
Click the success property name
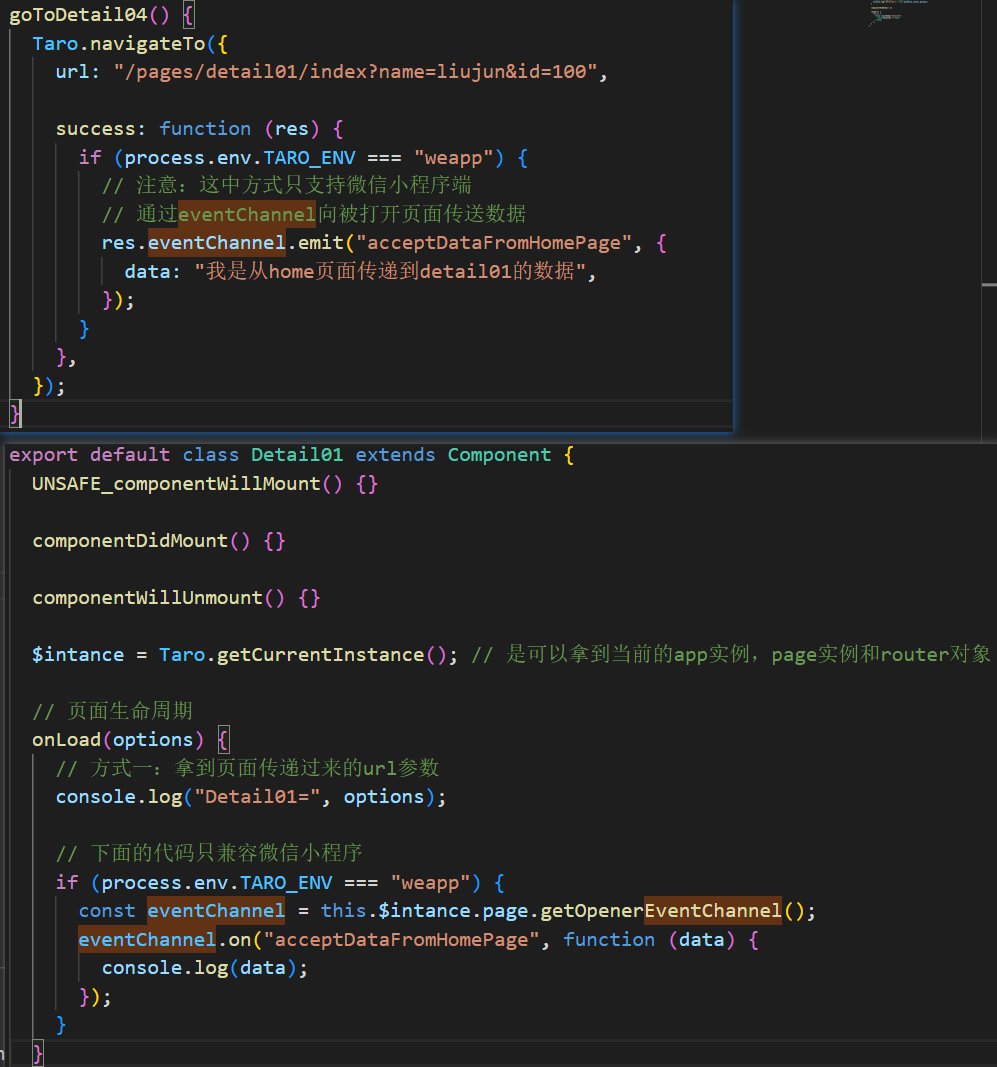96,129
